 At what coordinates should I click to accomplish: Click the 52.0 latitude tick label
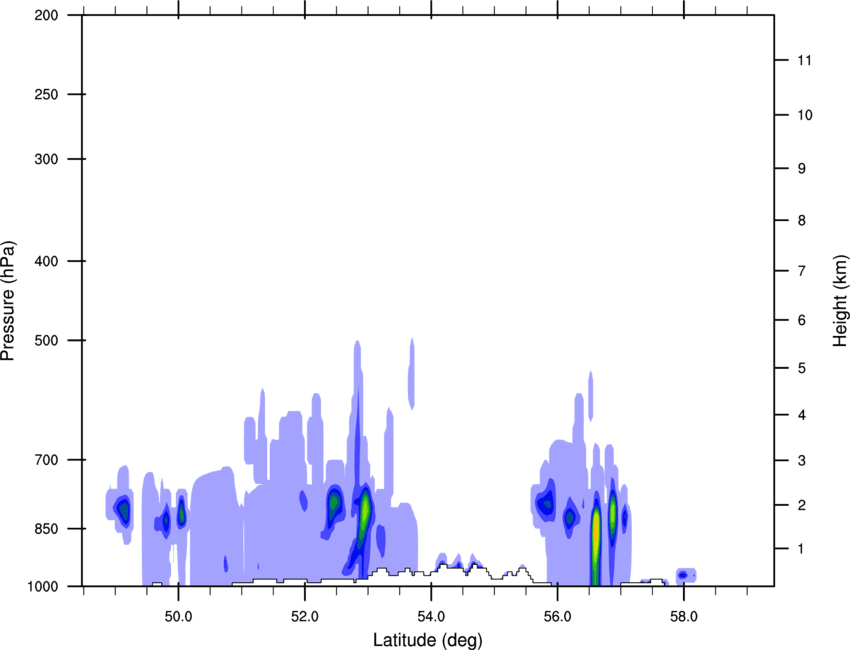pyautogui.click(x=305, y=617)
